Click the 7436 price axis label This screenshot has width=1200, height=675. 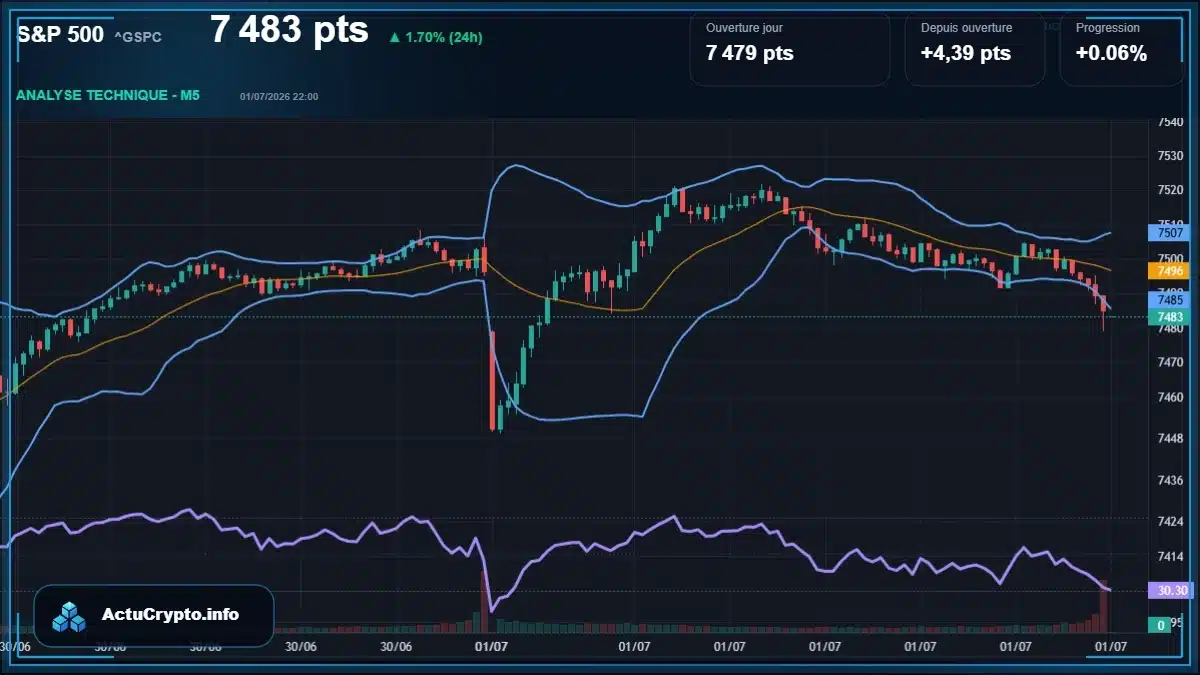tap(1170, 480)
